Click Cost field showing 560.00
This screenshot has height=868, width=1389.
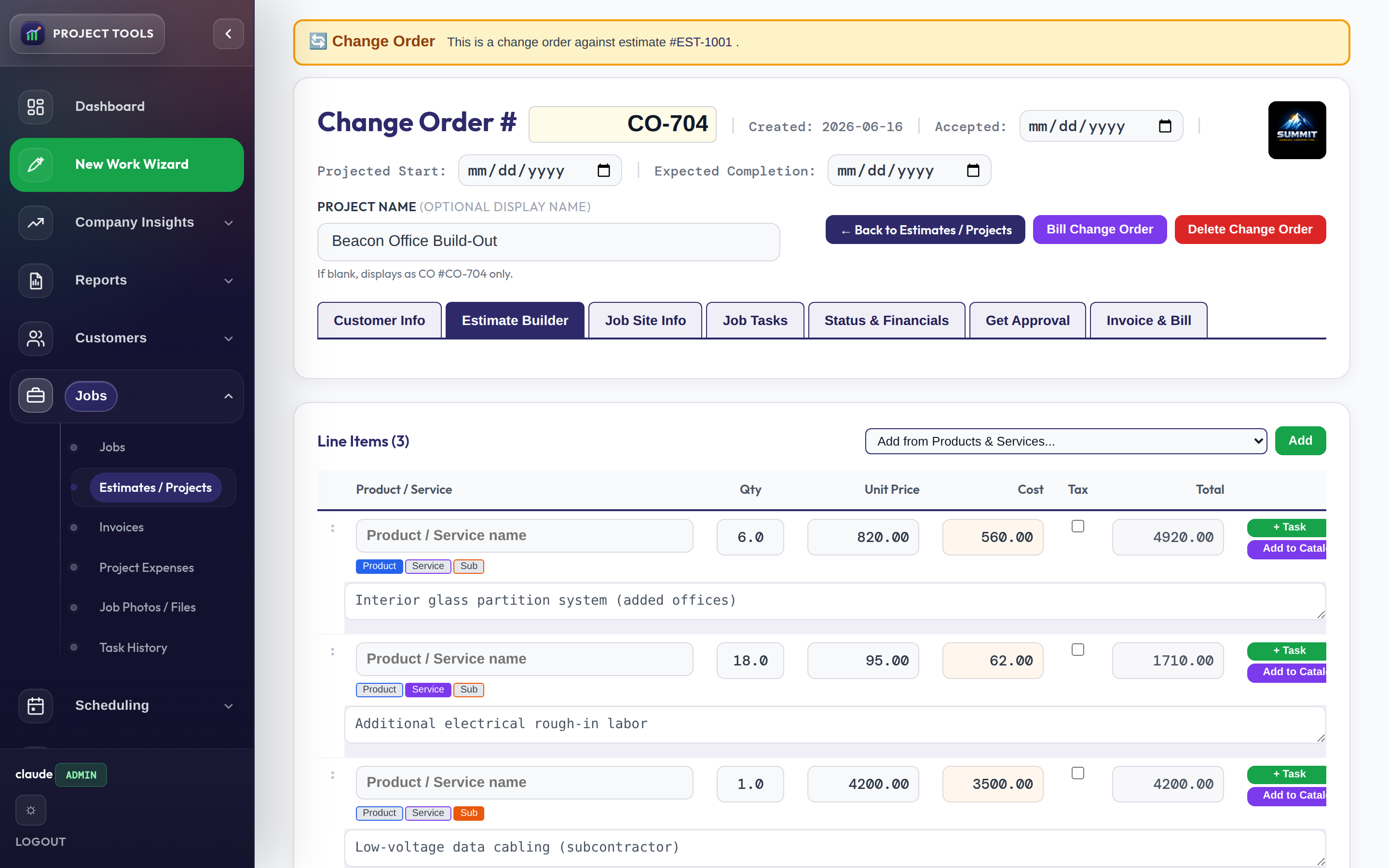point(993,537)
